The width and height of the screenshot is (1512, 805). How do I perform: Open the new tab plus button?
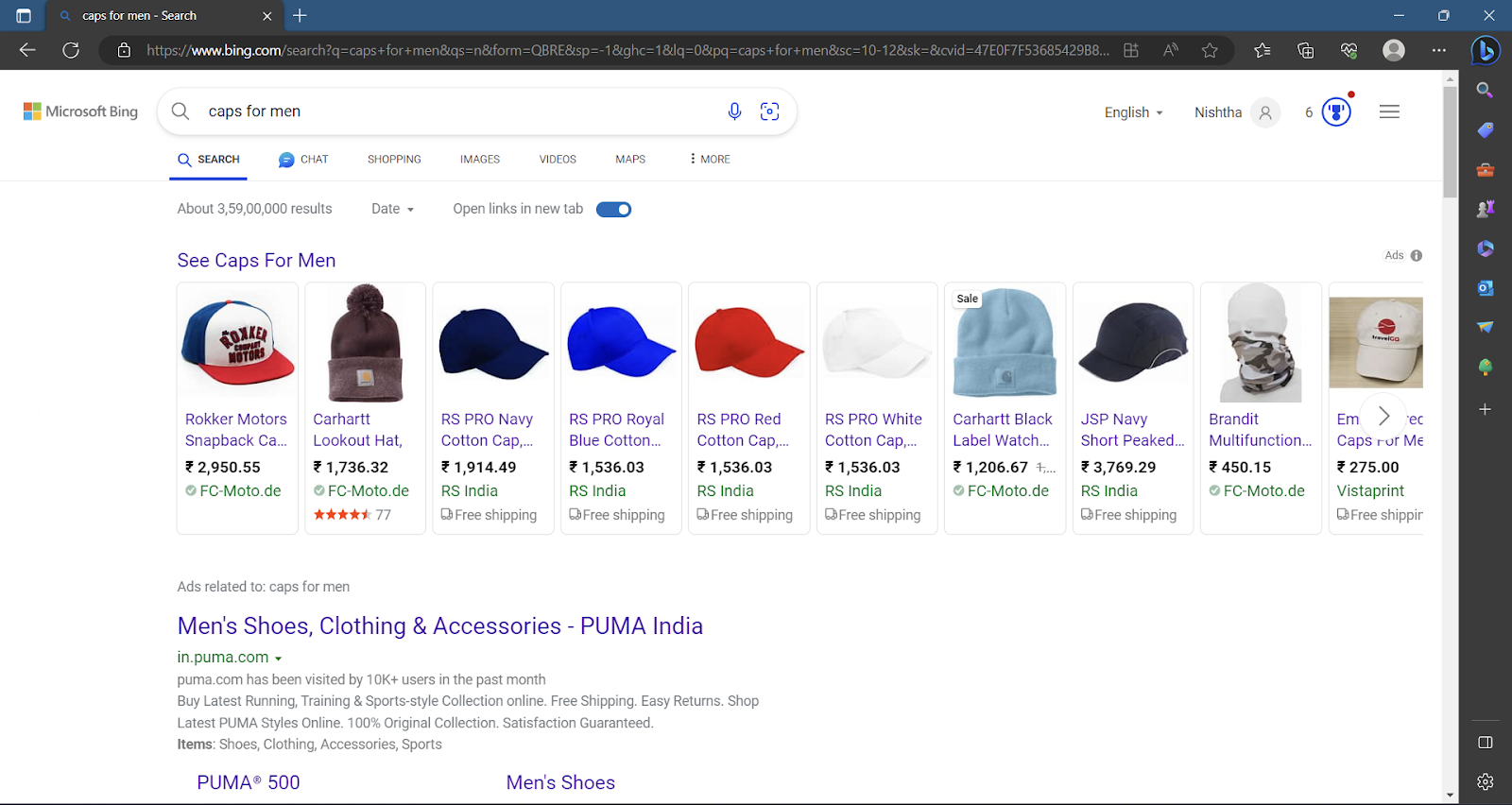(300, 15)
